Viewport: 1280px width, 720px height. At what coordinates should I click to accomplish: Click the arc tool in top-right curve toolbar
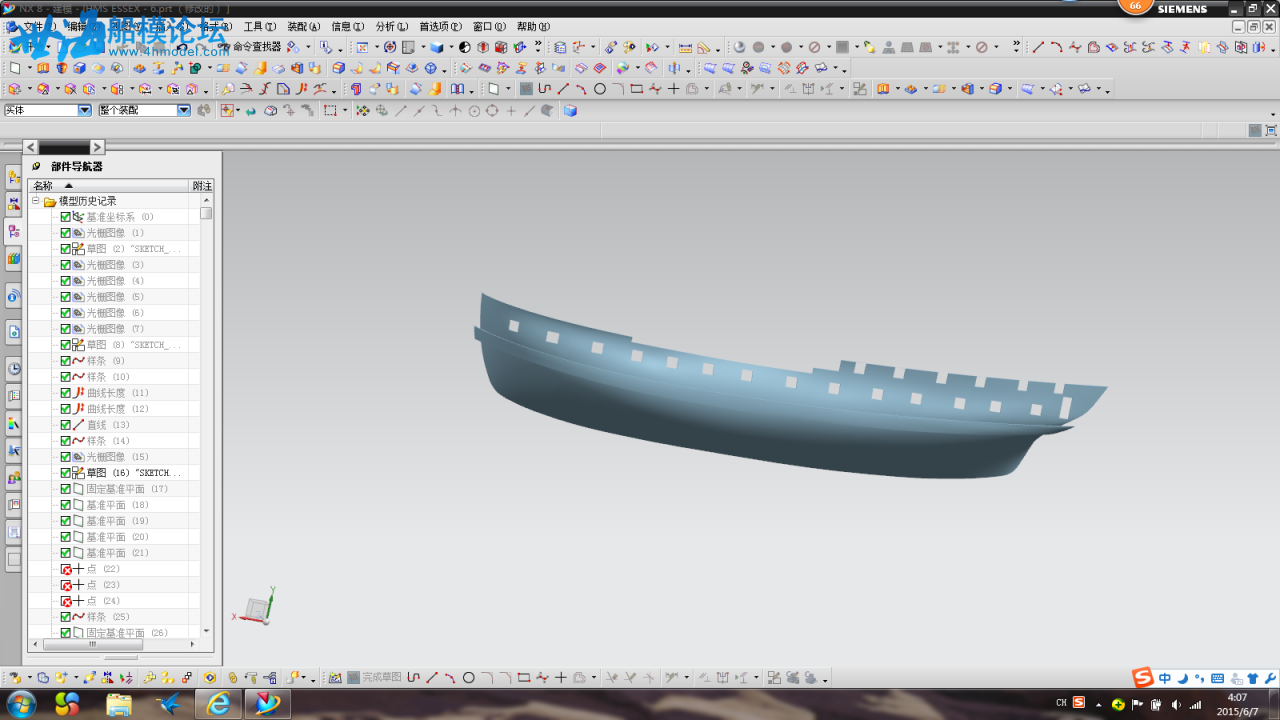(1056, 47)
